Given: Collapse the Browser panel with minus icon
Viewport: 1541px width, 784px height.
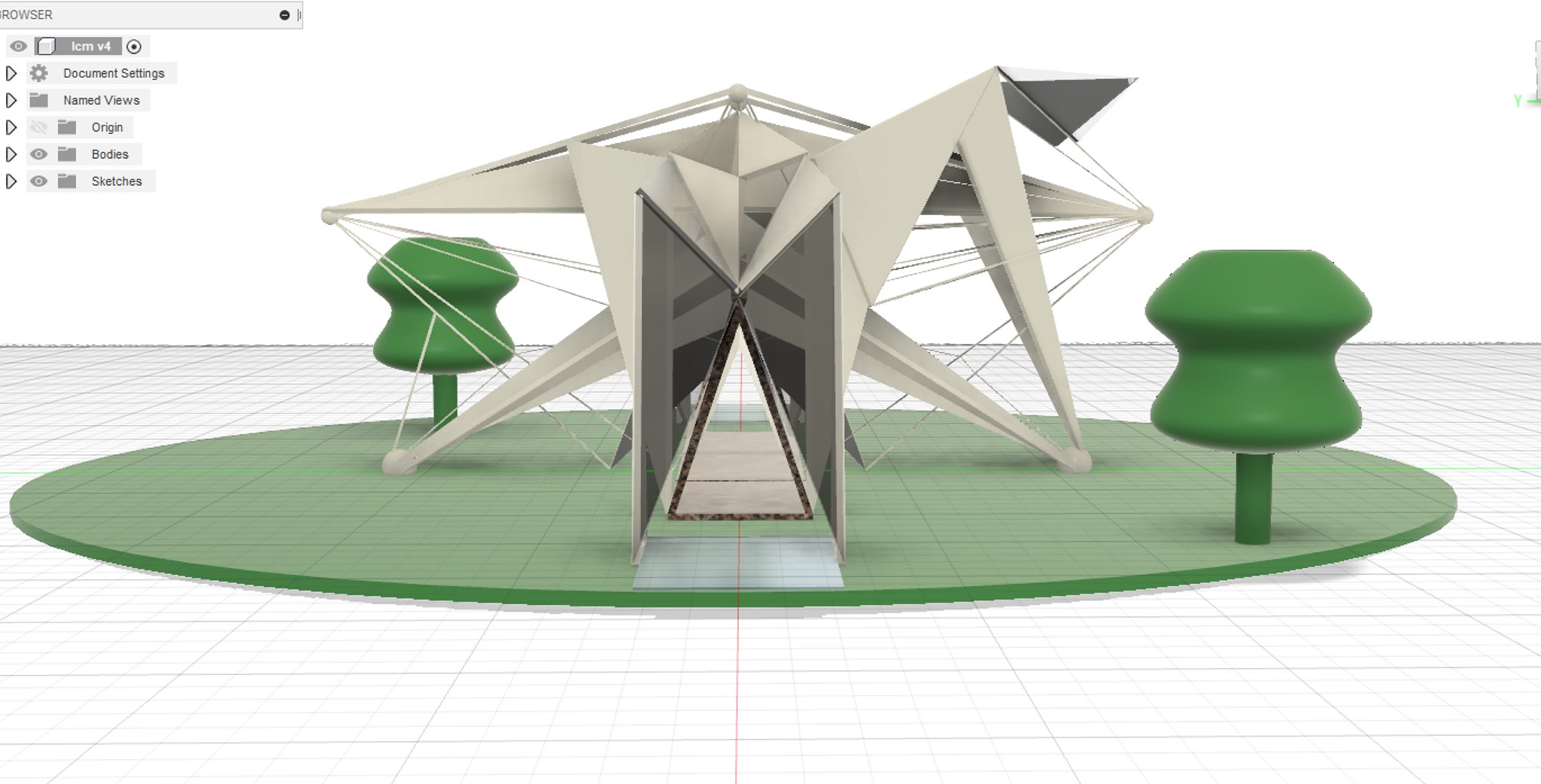Looking at the screenshot, I should (284, 15).
